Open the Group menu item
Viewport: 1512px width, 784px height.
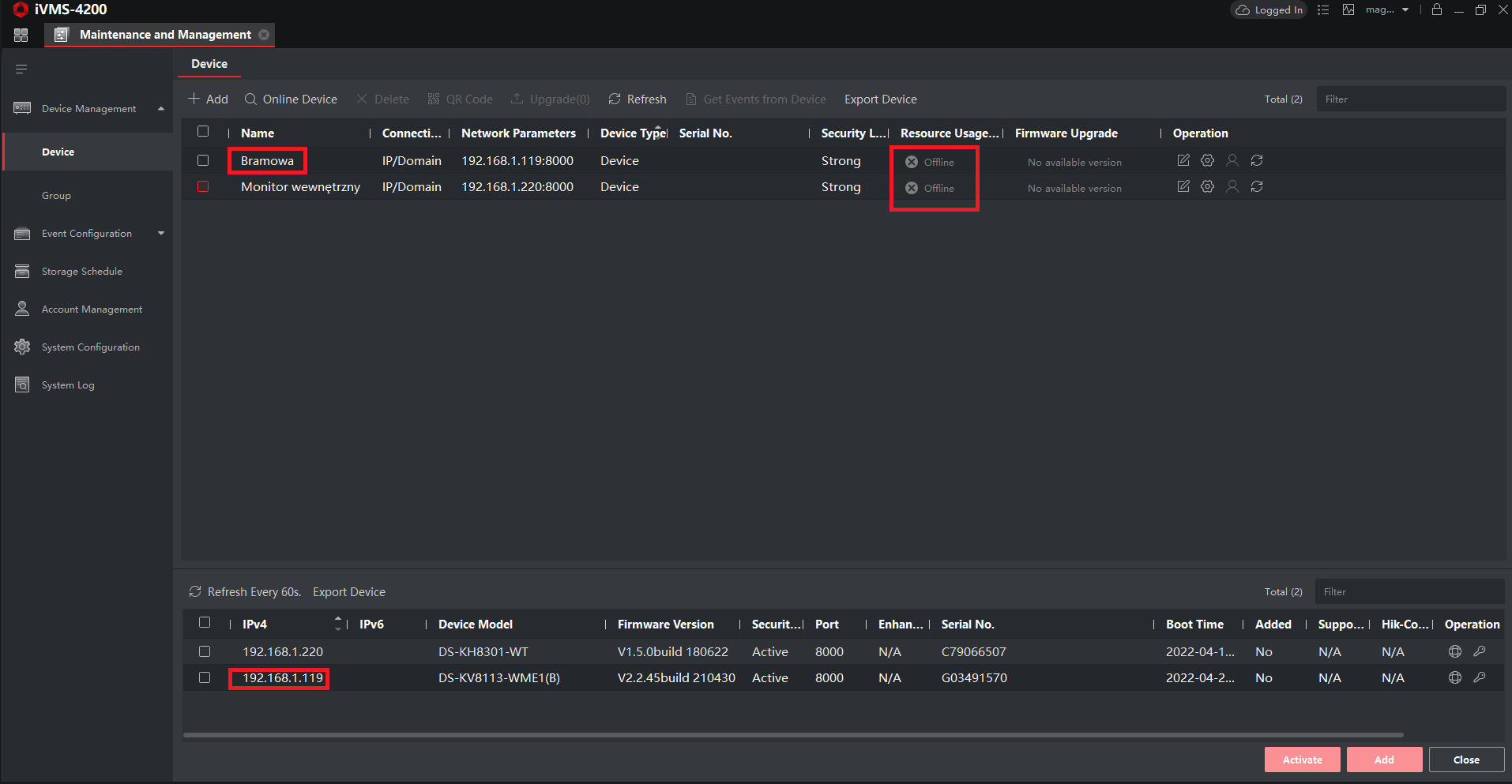(x=56, y=196)
